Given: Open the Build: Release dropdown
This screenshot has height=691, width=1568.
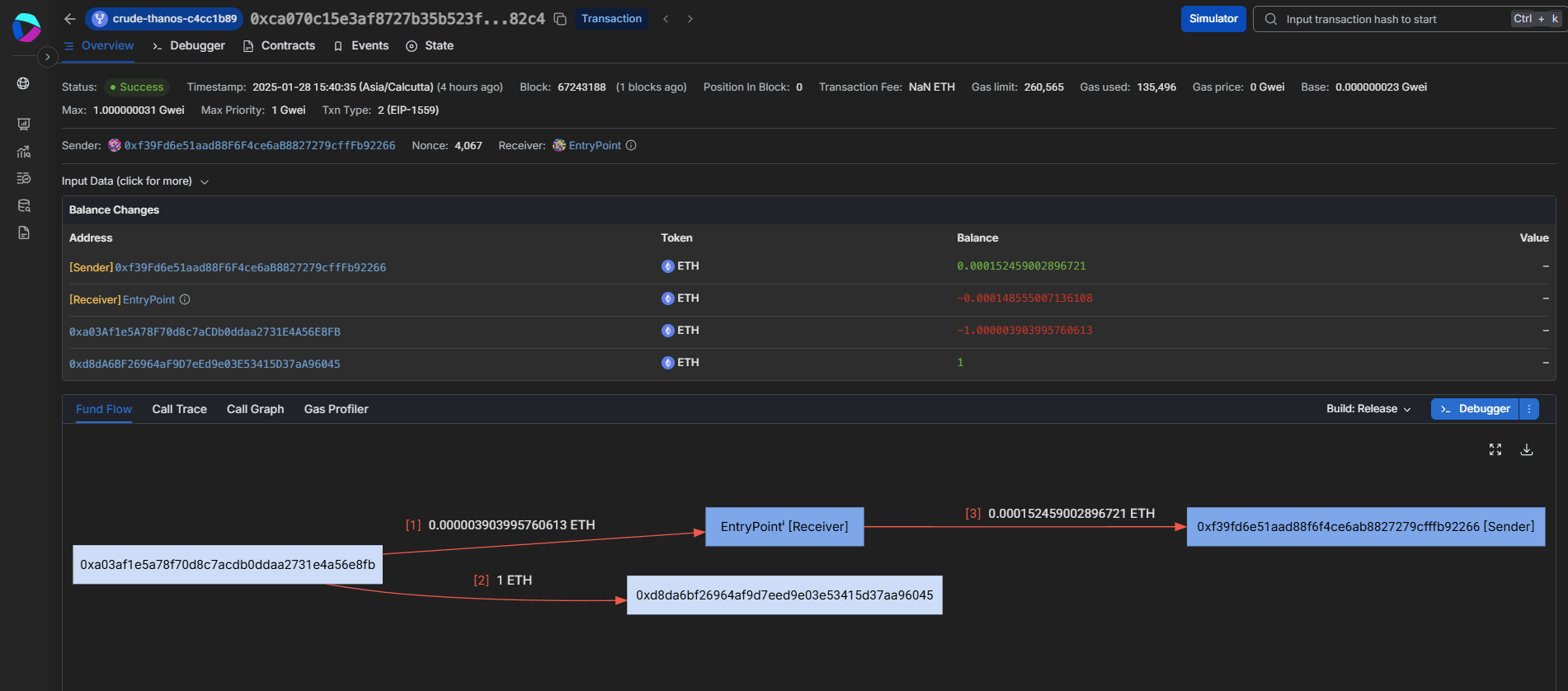Looking at the screenshot, I should tap(1368, 409).
